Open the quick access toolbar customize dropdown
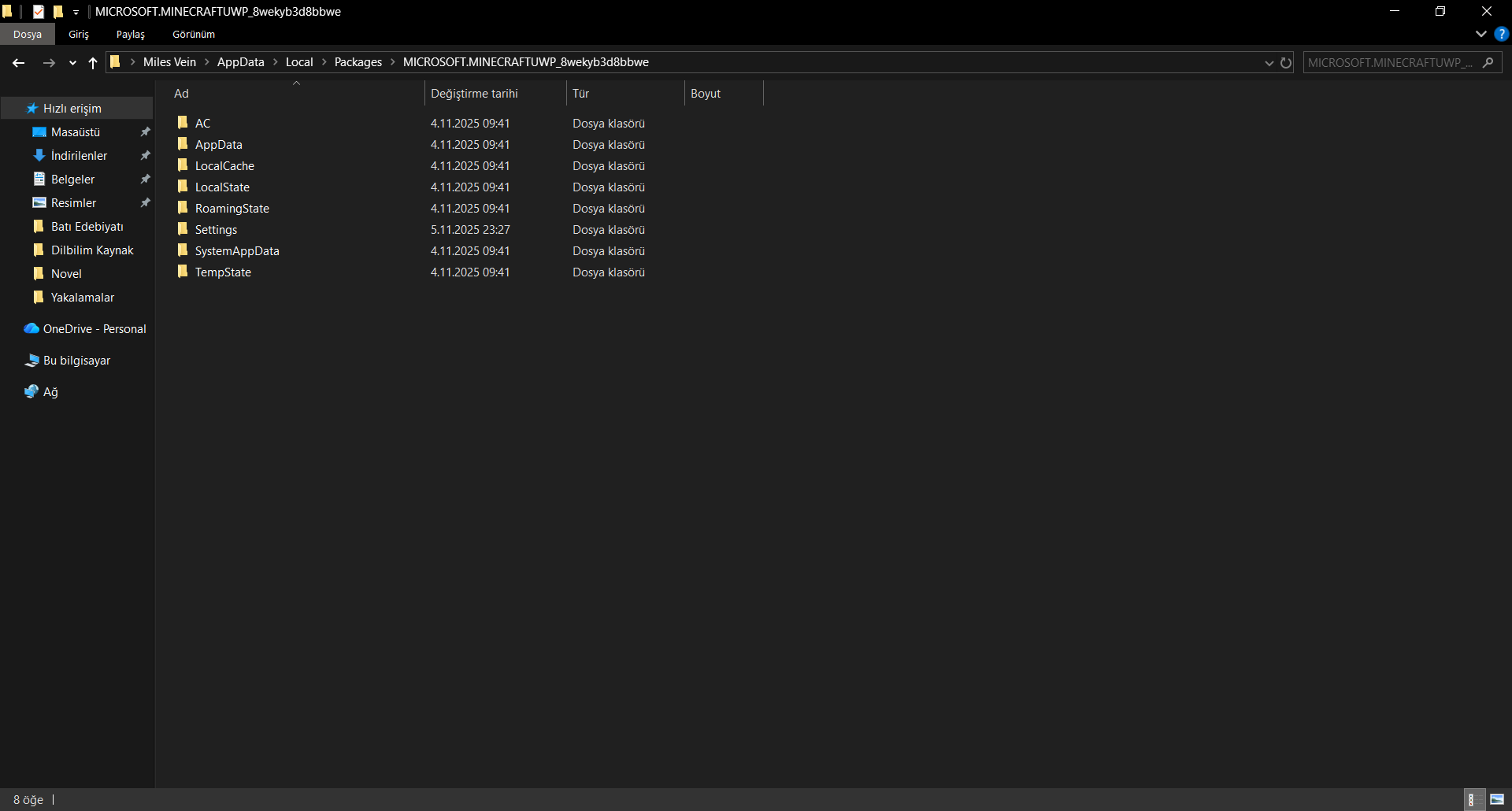The width and height of the screenshot is (1512, 811). [x=76, y=12]
